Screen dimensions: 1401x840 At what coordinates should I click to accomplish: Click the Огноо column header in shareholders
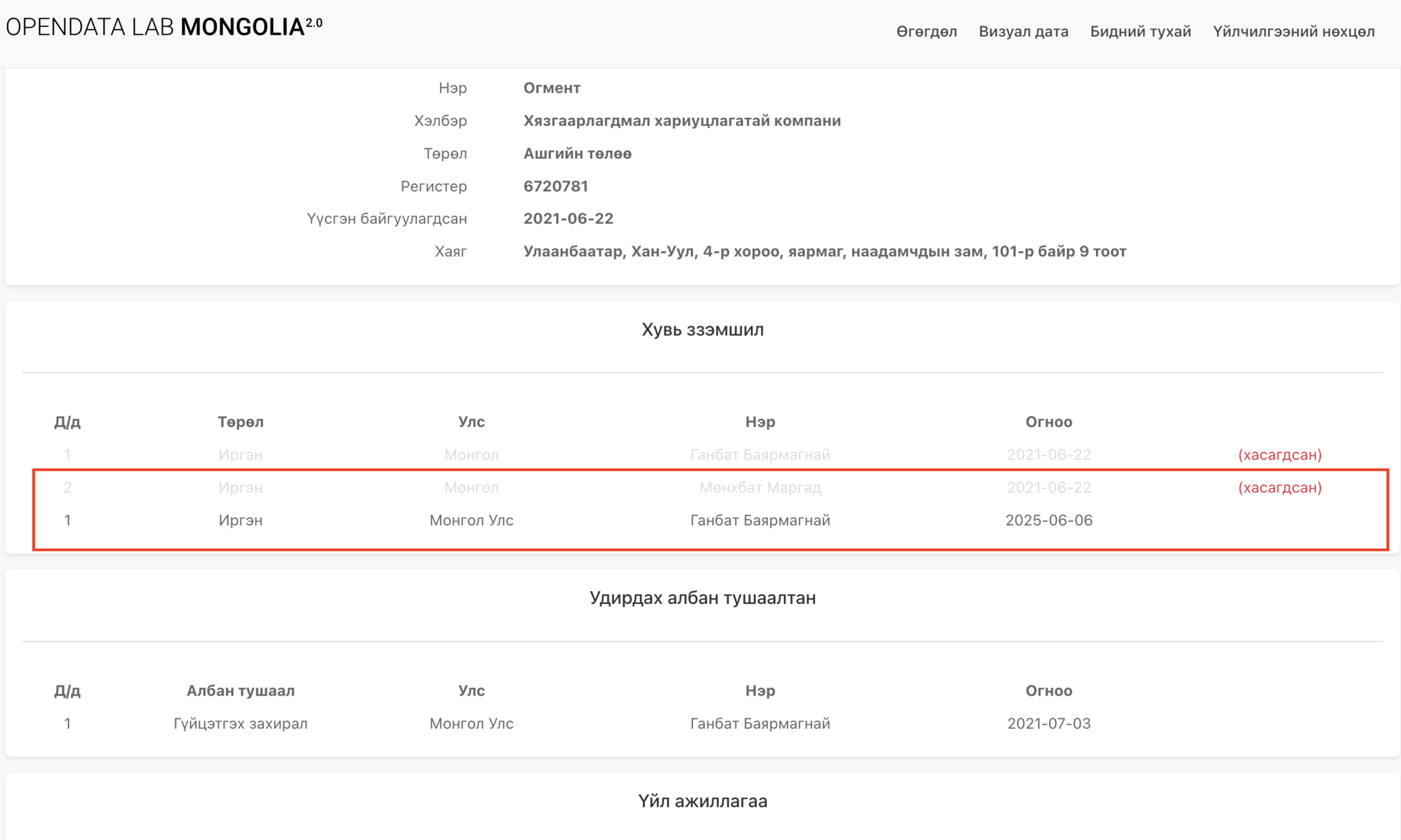pyautogui.click(x=1048, y=421)
